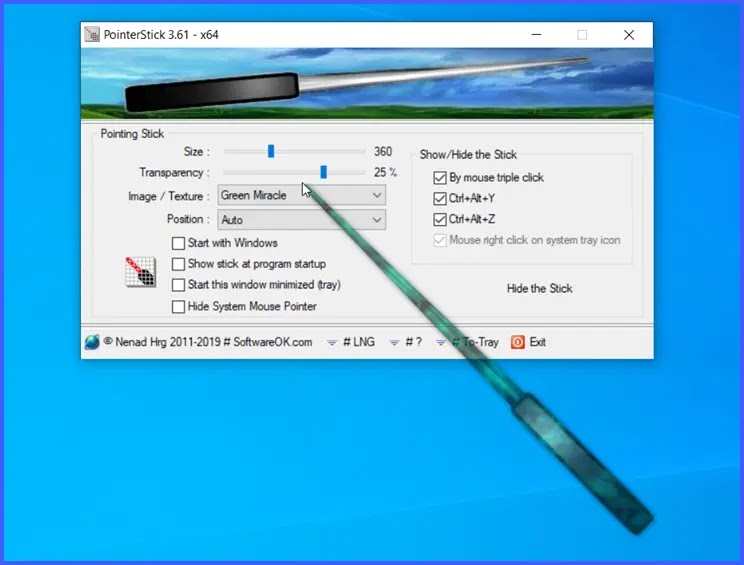Check Start this window minimized (tray)
The image size is (744, 565).
coord(178,285)
